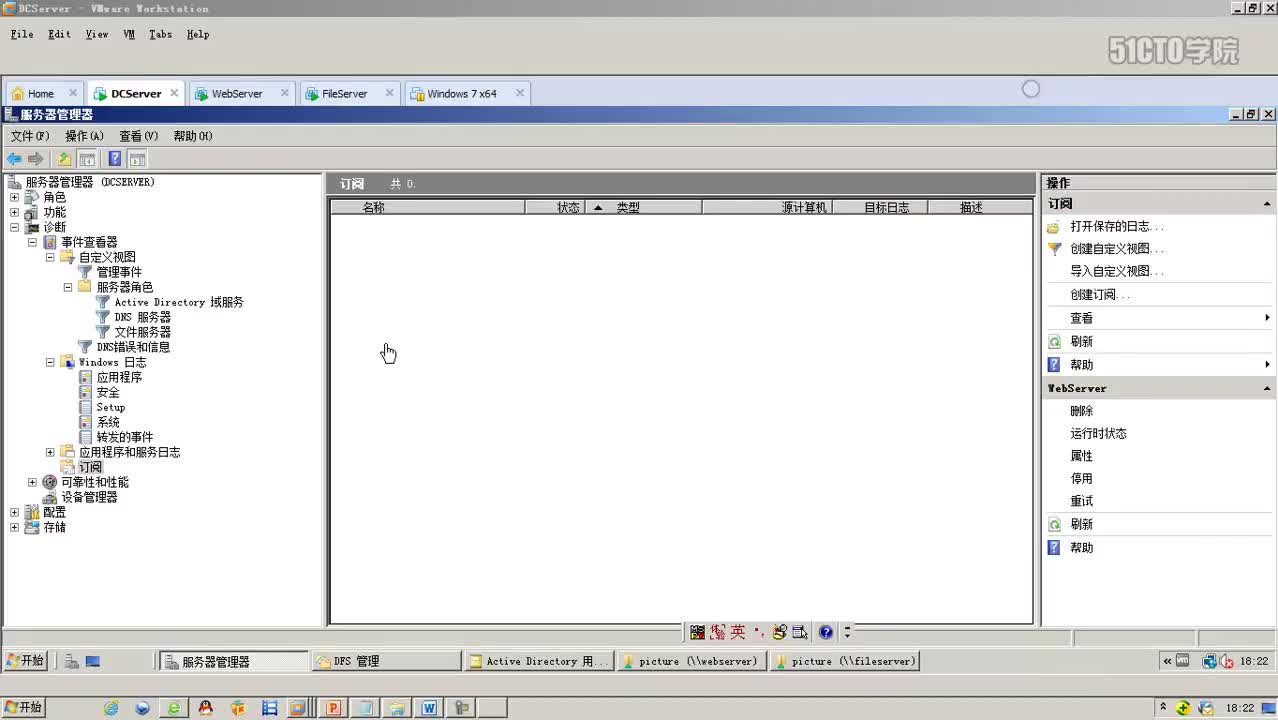
Task: Select the 功能 node in the tree
Action: 54,212
